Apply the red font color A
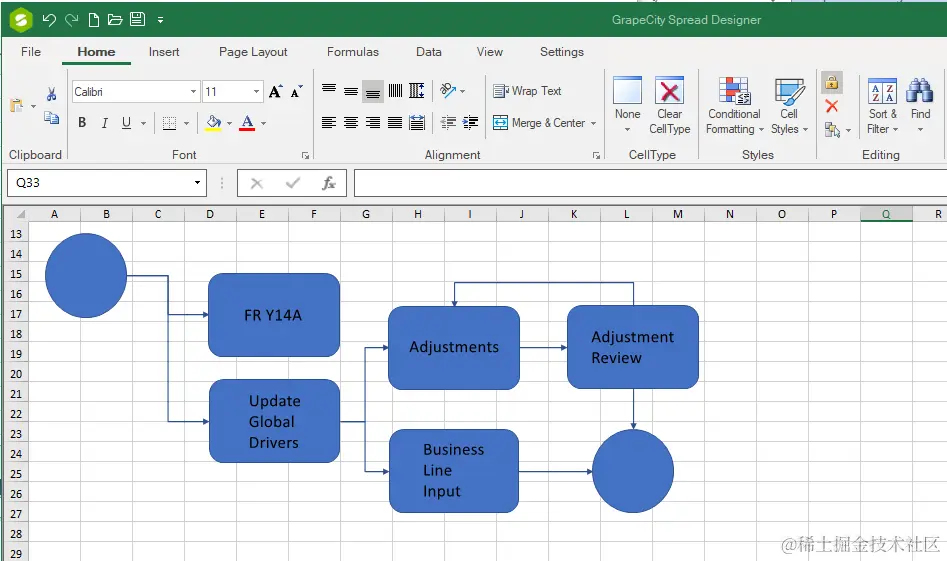 point(247,123)
